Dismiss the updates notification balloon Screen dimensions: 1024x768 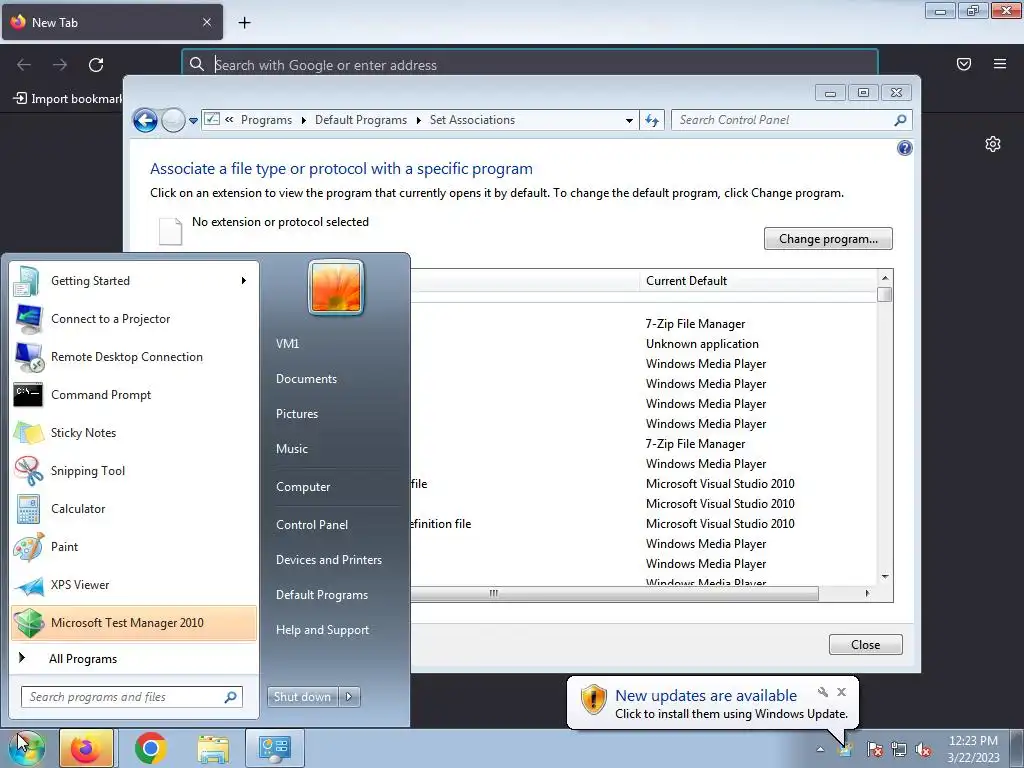842,692
